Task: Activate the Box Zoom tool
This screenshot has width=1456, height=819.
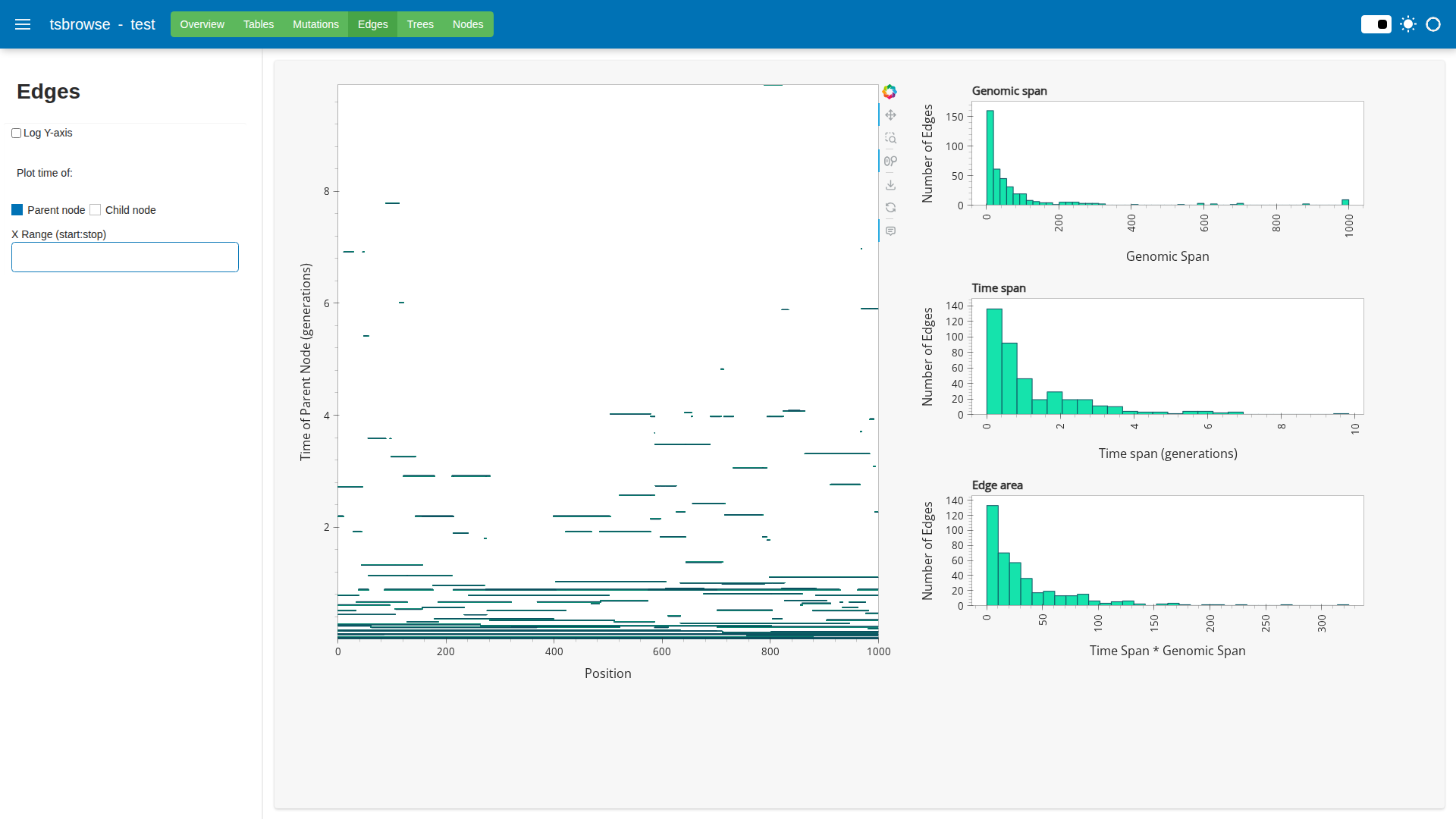Action: coord(890,138)
